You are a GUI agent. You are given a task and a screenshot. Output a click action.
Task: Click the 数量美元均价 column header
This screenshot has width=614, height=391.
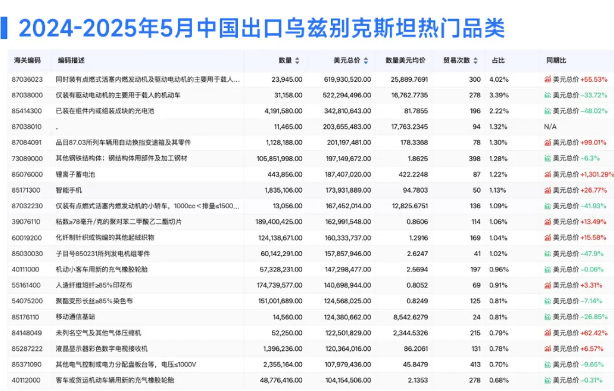coord(405,60)
